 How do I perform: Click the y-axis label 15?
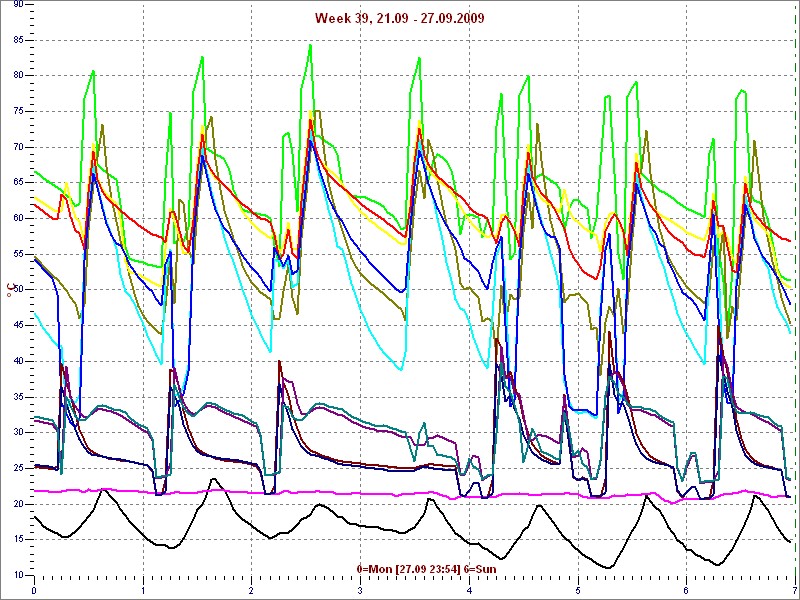17,540
